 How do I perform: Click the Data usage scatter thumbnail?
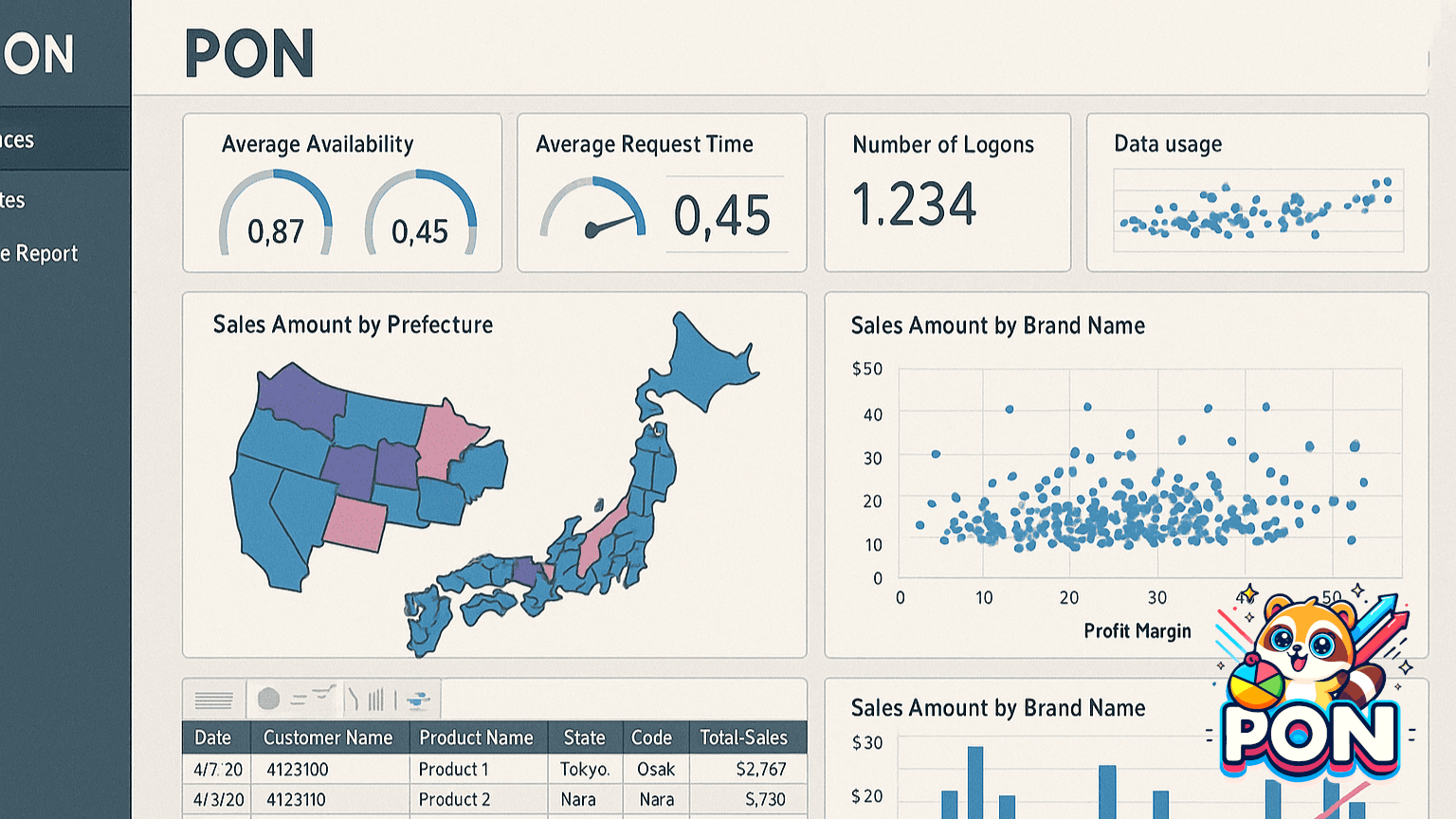click(x=1258, y=211)
